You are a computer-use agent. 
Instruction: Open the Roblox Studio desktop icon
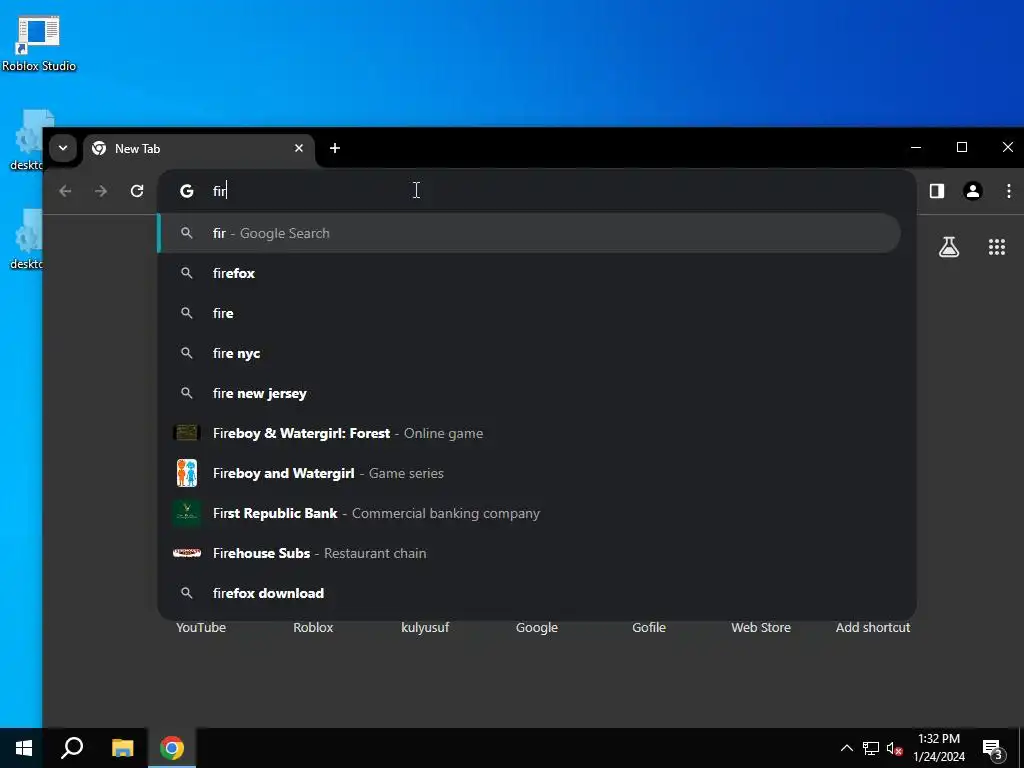click(39, 44)
